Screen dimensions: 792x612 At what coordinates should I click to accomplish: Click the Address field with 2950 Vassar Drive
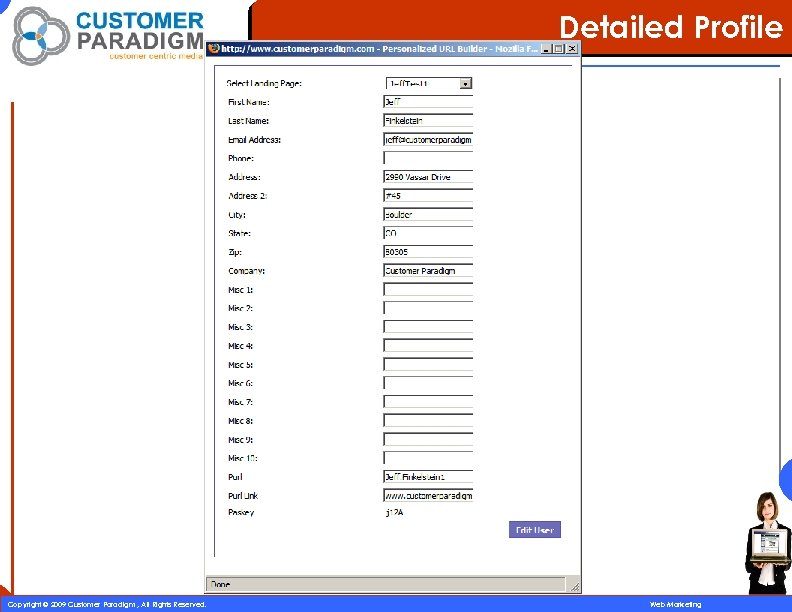click(428, 176)
